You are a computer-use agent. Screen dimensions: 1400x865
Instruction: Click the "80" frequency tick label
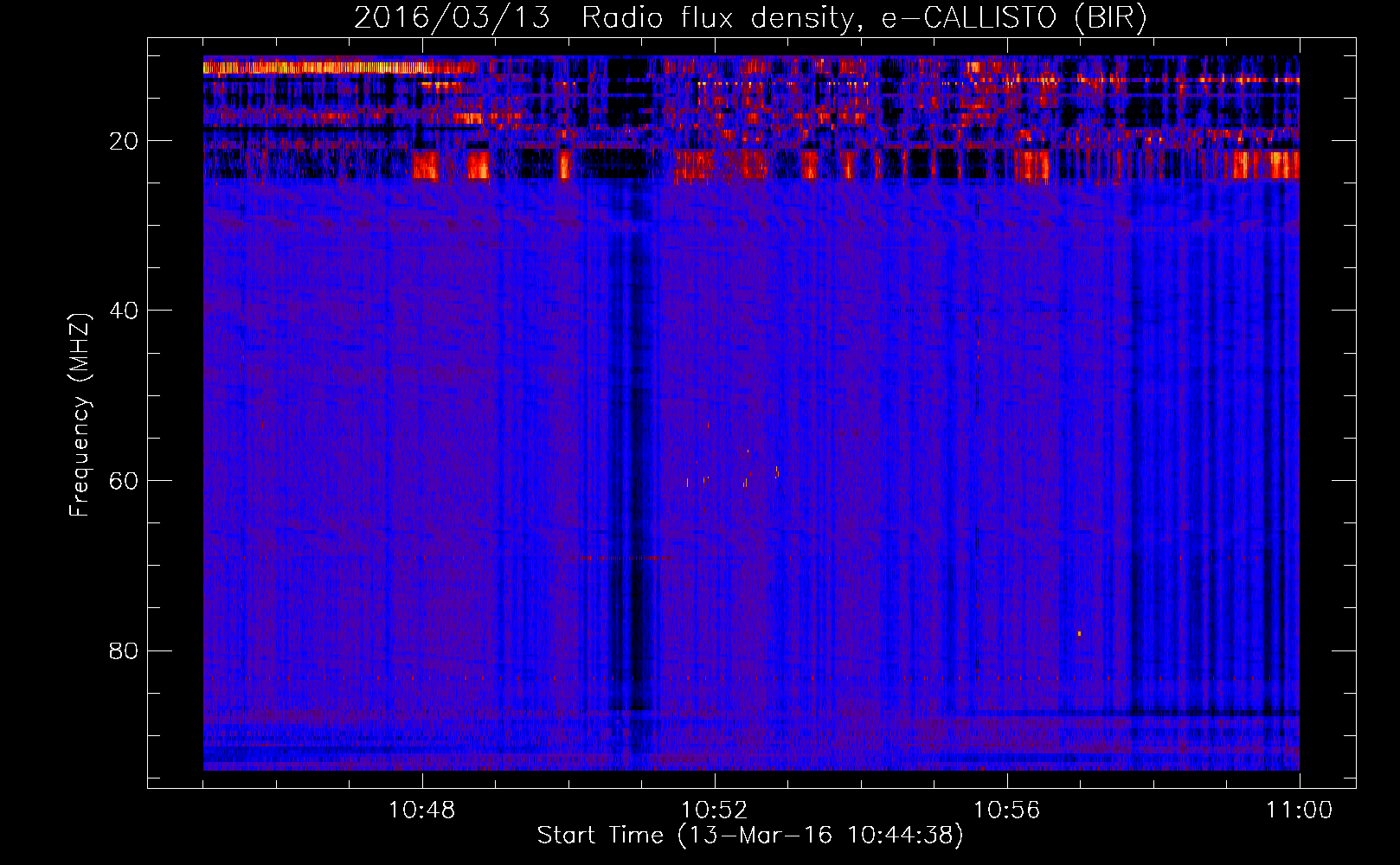coord(124,650)
